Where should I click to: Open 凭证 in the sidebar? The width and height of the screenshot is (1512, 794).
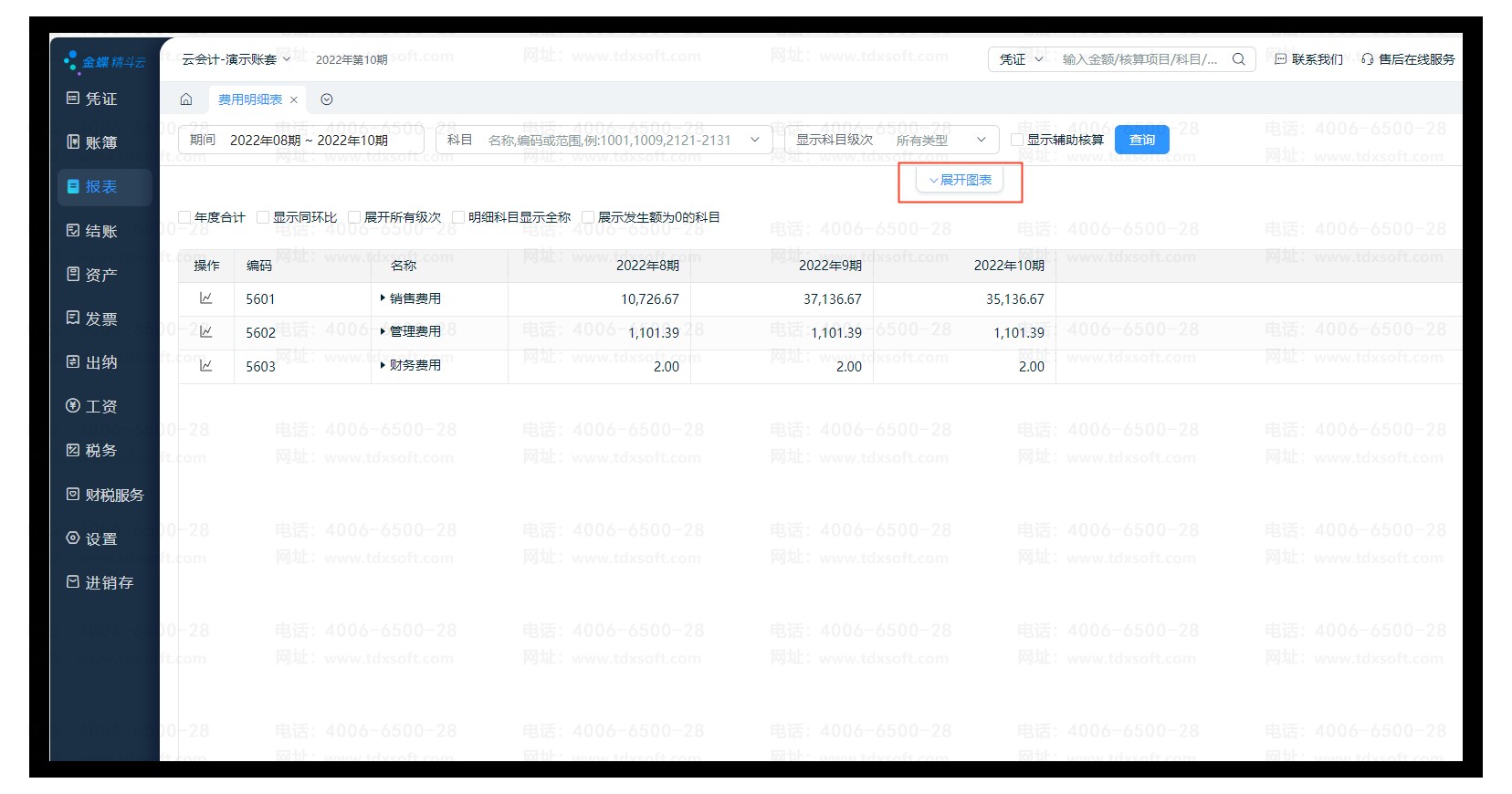pos(100,99)
